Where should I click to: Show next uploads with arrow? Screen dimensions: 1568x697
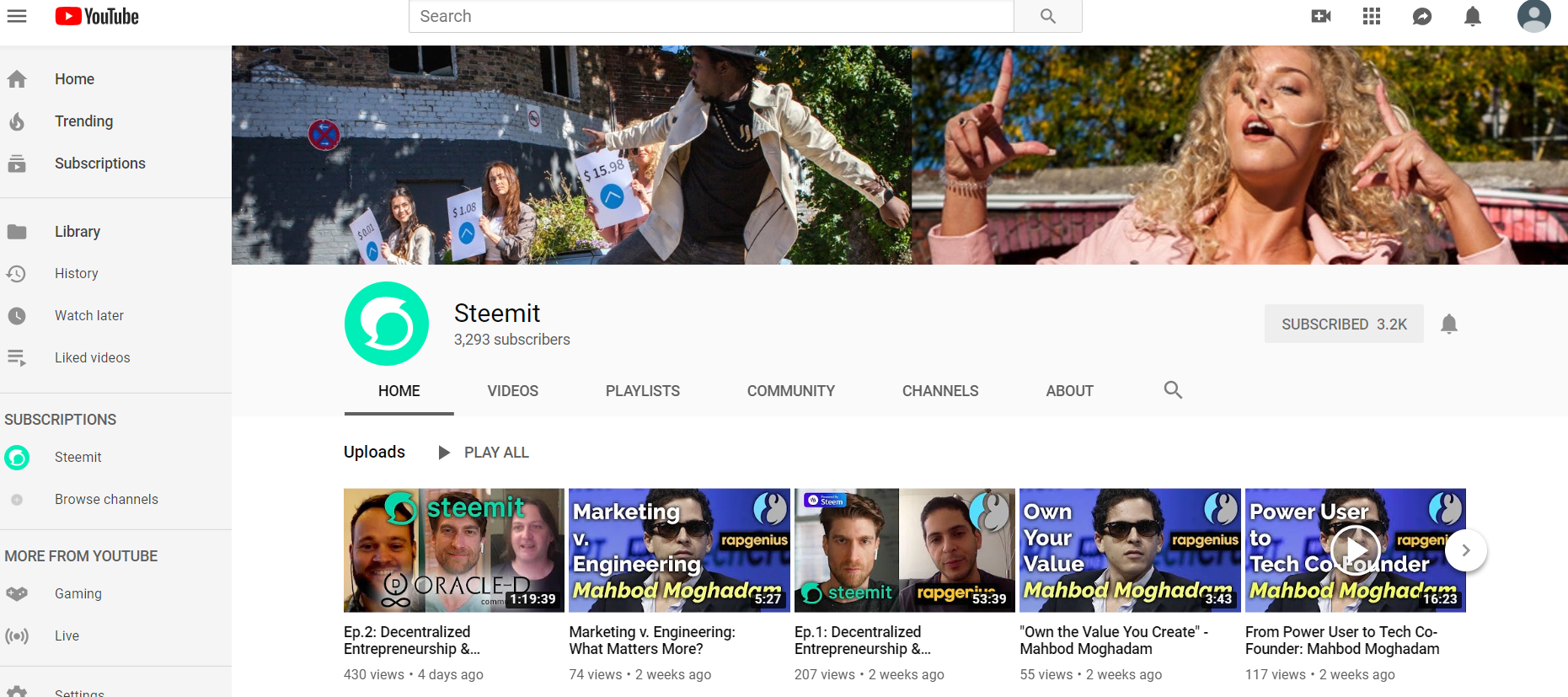pos(1466,550)
